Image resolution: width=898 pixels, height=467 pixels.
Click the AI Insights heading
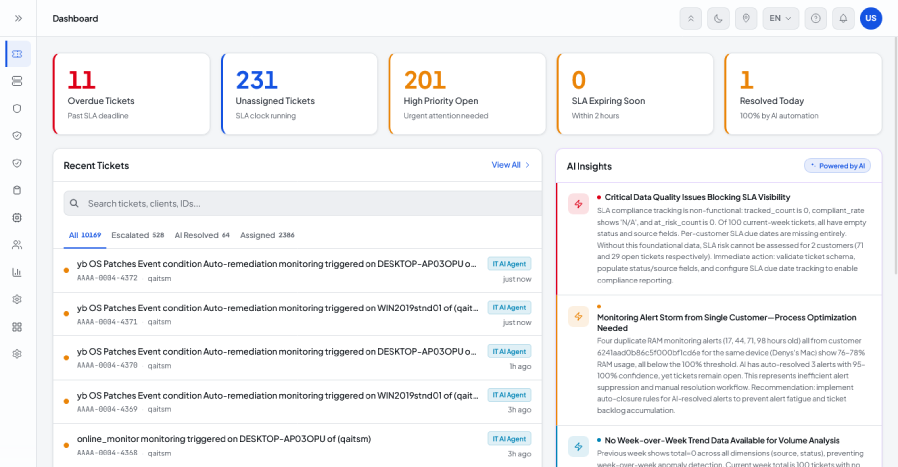click(x=589, y=166)
